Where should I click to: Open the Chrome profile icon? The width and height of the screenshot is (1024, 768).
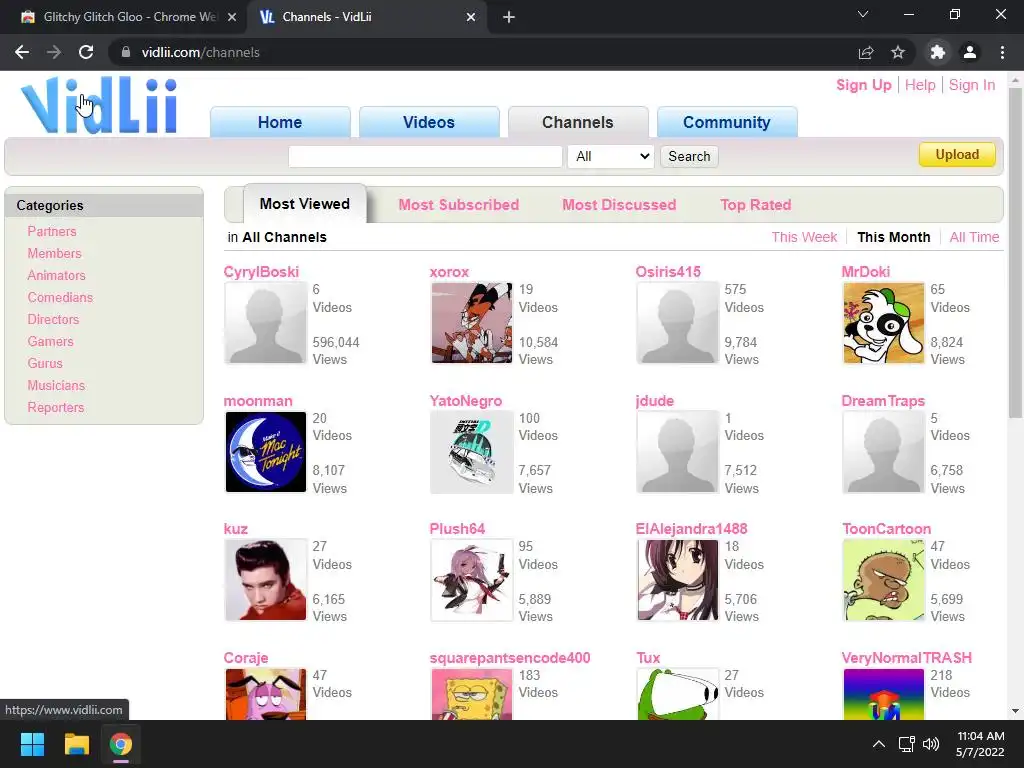click(970, 52)
